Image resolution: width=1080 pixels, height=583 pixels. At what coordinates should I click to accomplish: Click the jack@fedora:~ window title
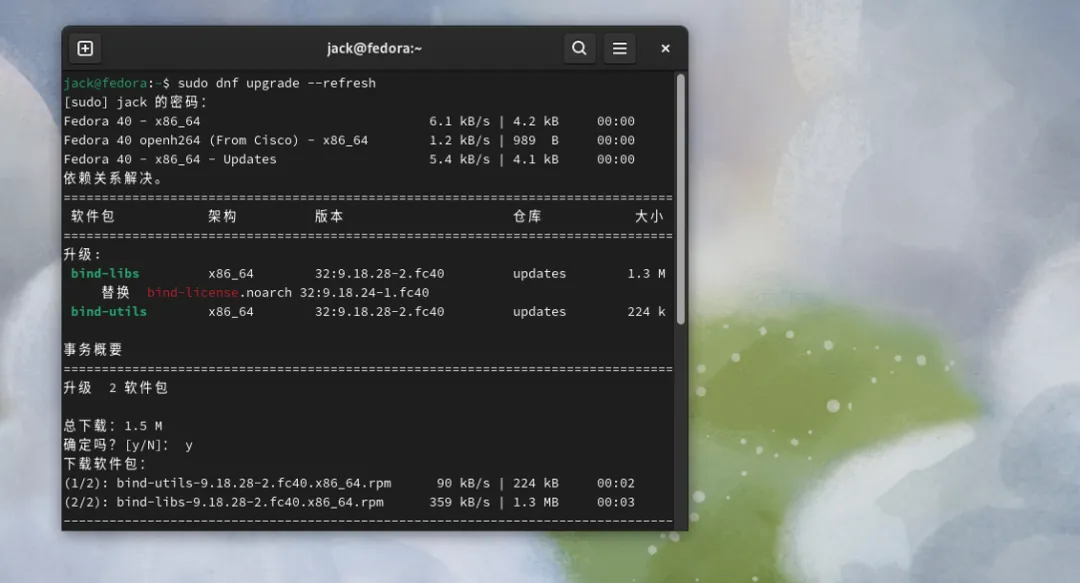(374, 48)
